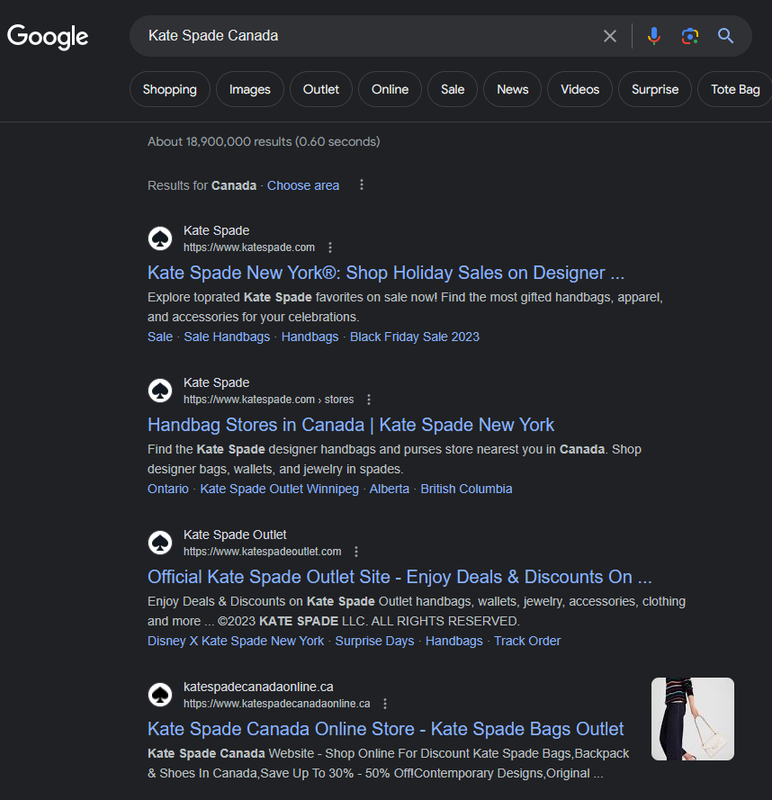Open Black Friday Sale 2023 sitelink
The image size is (772, 800).
pyautogui.click(x=414, y=337)
